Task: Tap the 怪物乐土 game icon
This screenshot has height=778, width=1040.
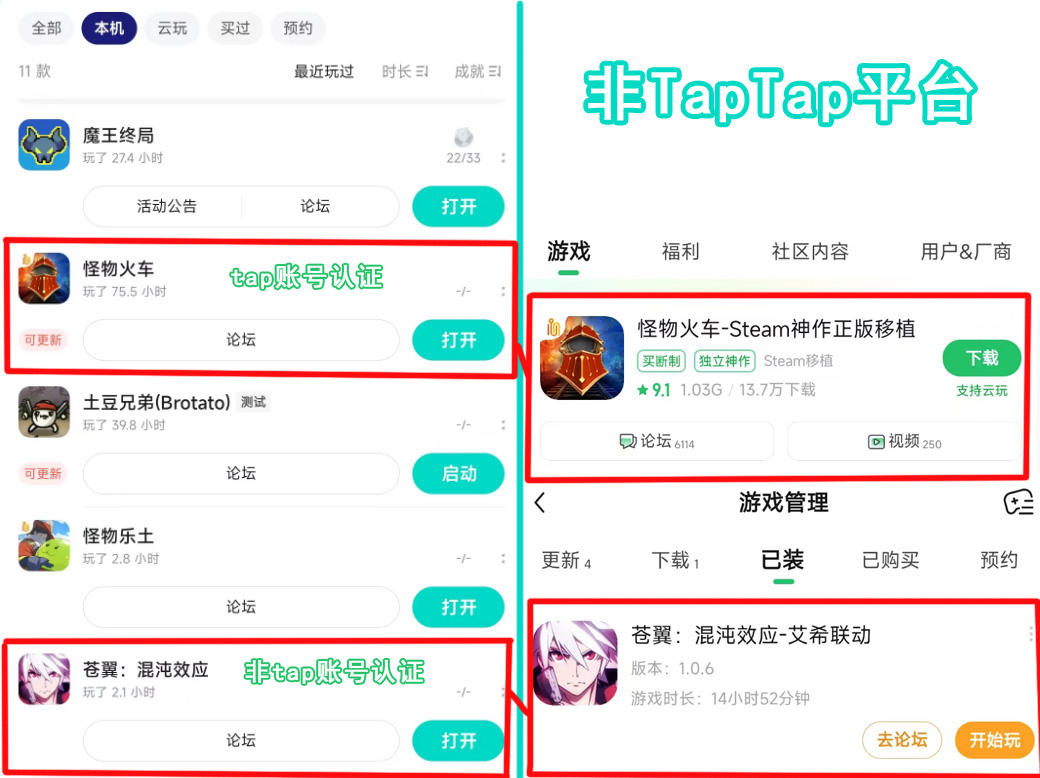Action: 44,546
